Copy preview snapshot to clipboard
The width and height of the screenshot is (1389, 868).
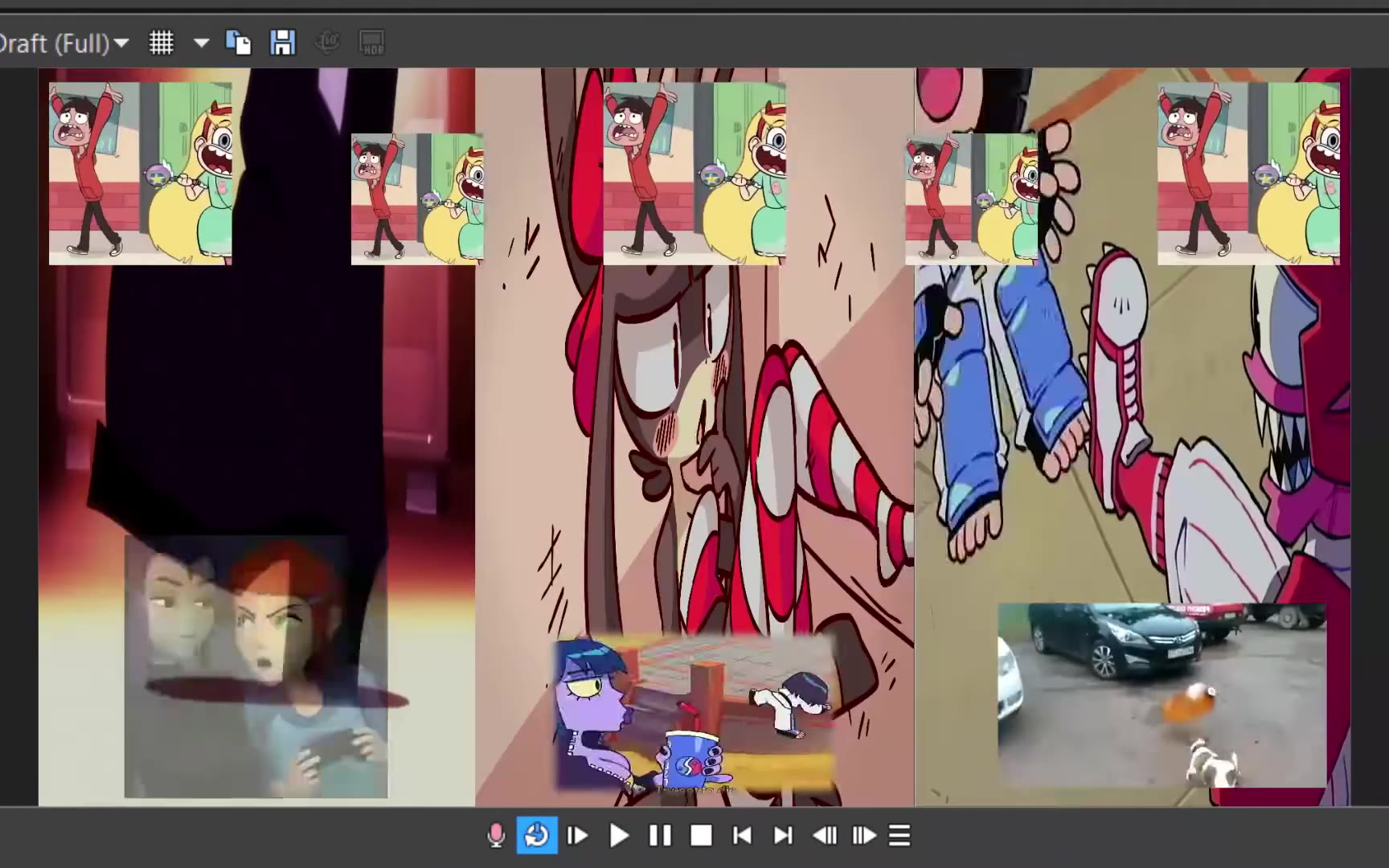(x=239, y=43)
